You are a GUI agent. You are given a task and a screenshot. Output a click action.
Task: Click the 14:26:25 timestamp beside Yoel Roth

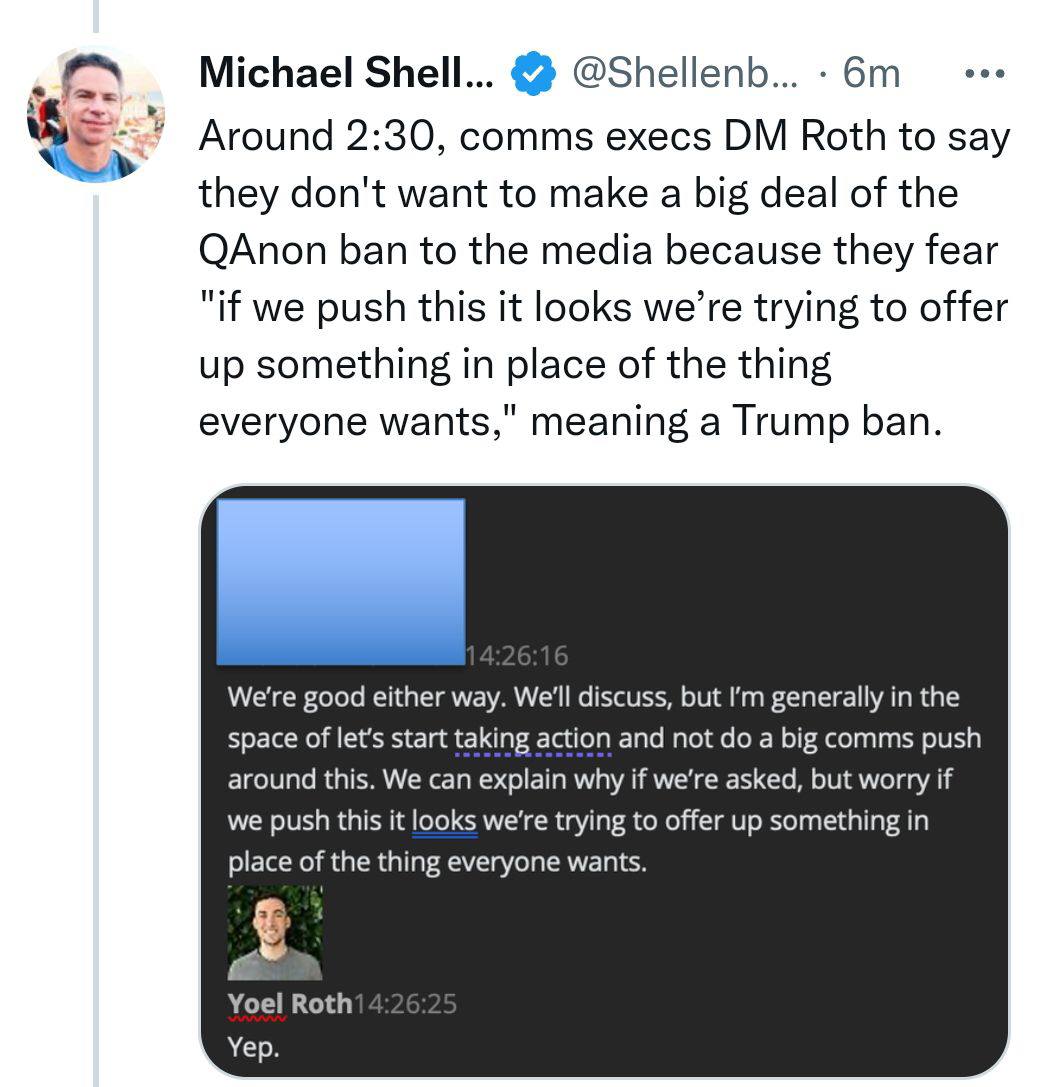[x=405, y=1004]
